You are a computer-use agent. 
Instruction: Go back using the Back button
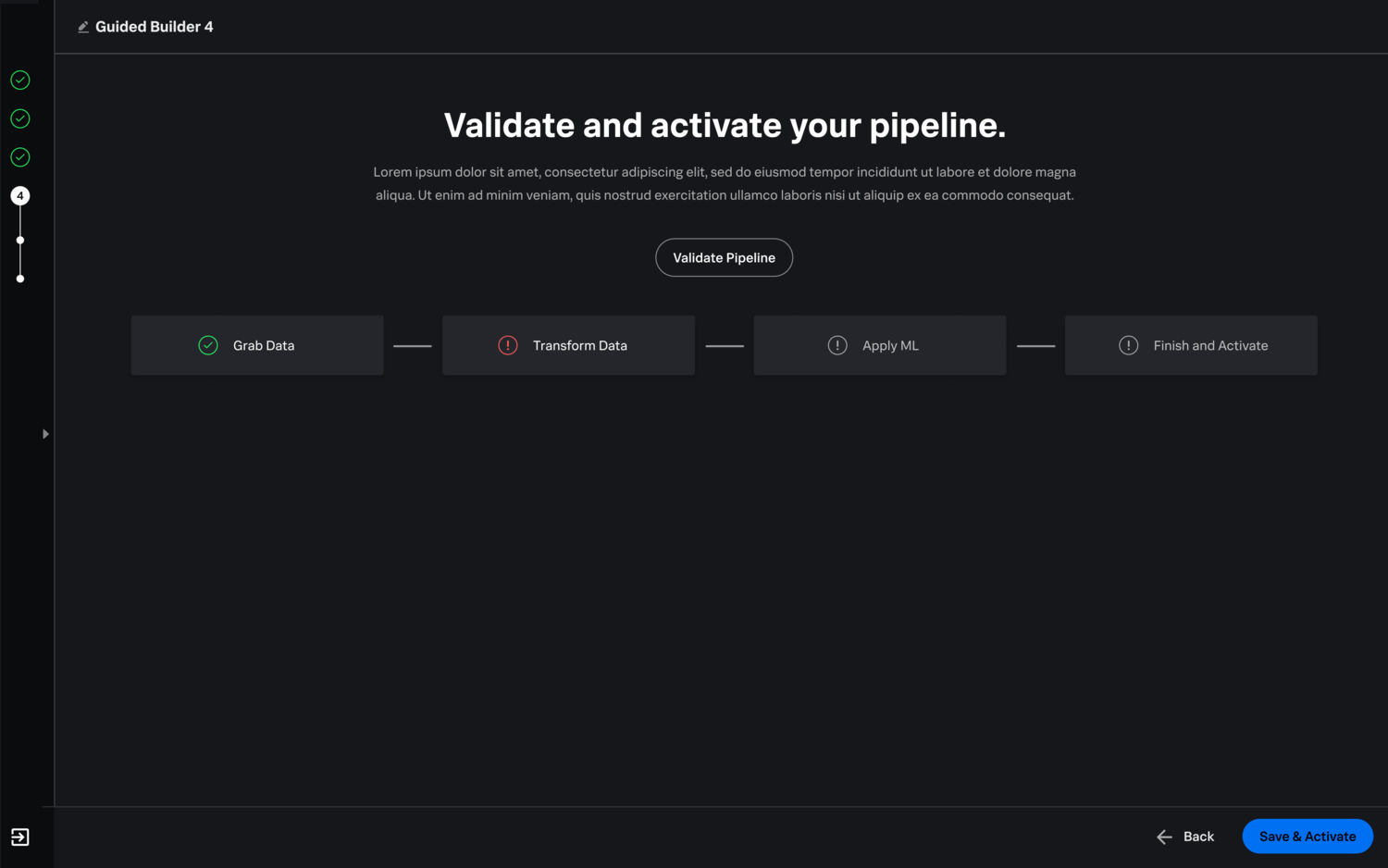1185,837
